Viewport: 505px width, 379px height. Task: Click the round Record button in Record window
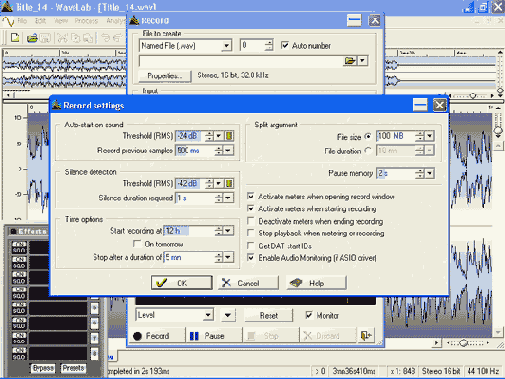156,336
